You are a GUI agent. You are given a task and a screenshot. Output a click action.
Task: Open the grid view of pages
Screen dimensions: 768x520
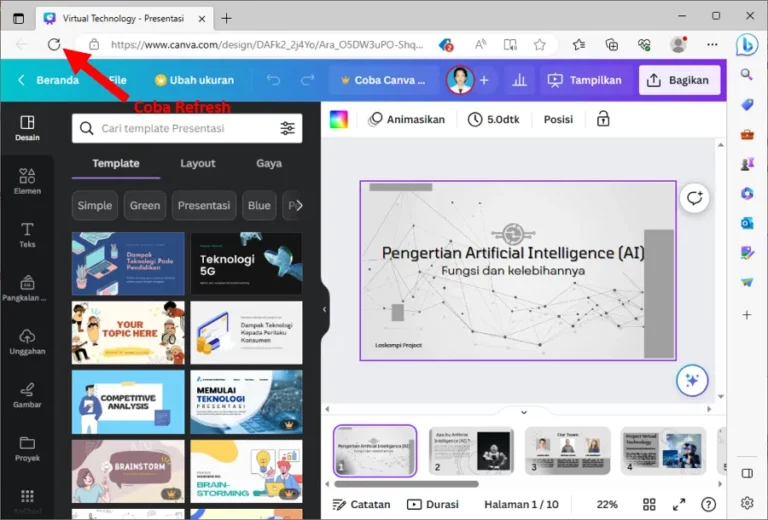tap(649, 504)
